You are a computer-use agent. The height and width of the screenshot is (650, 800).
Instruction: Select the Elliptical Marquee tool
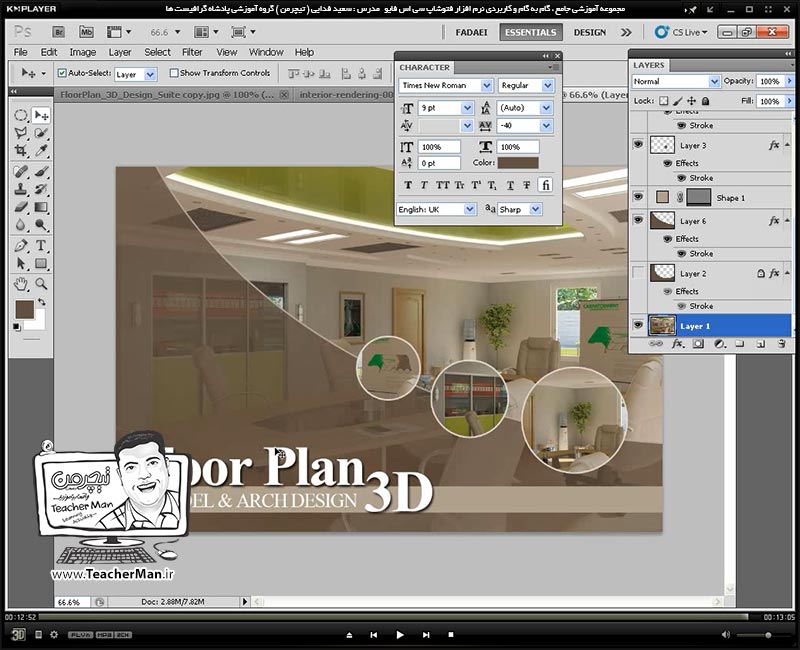pos(20,115)
